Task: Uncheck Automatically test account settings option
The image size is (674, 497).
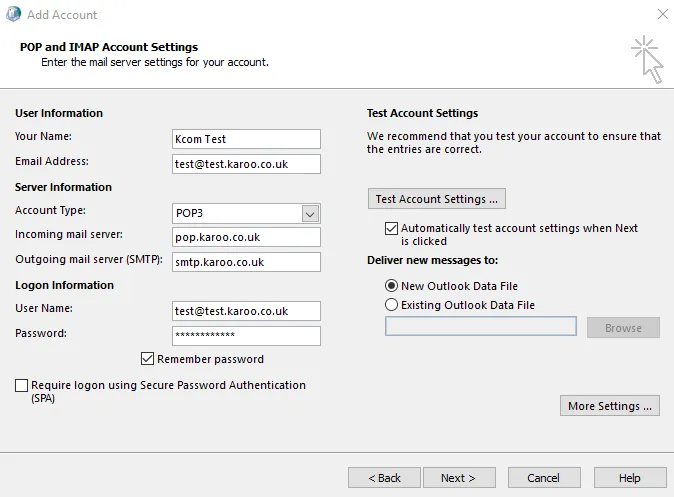Action: [391, 228]
